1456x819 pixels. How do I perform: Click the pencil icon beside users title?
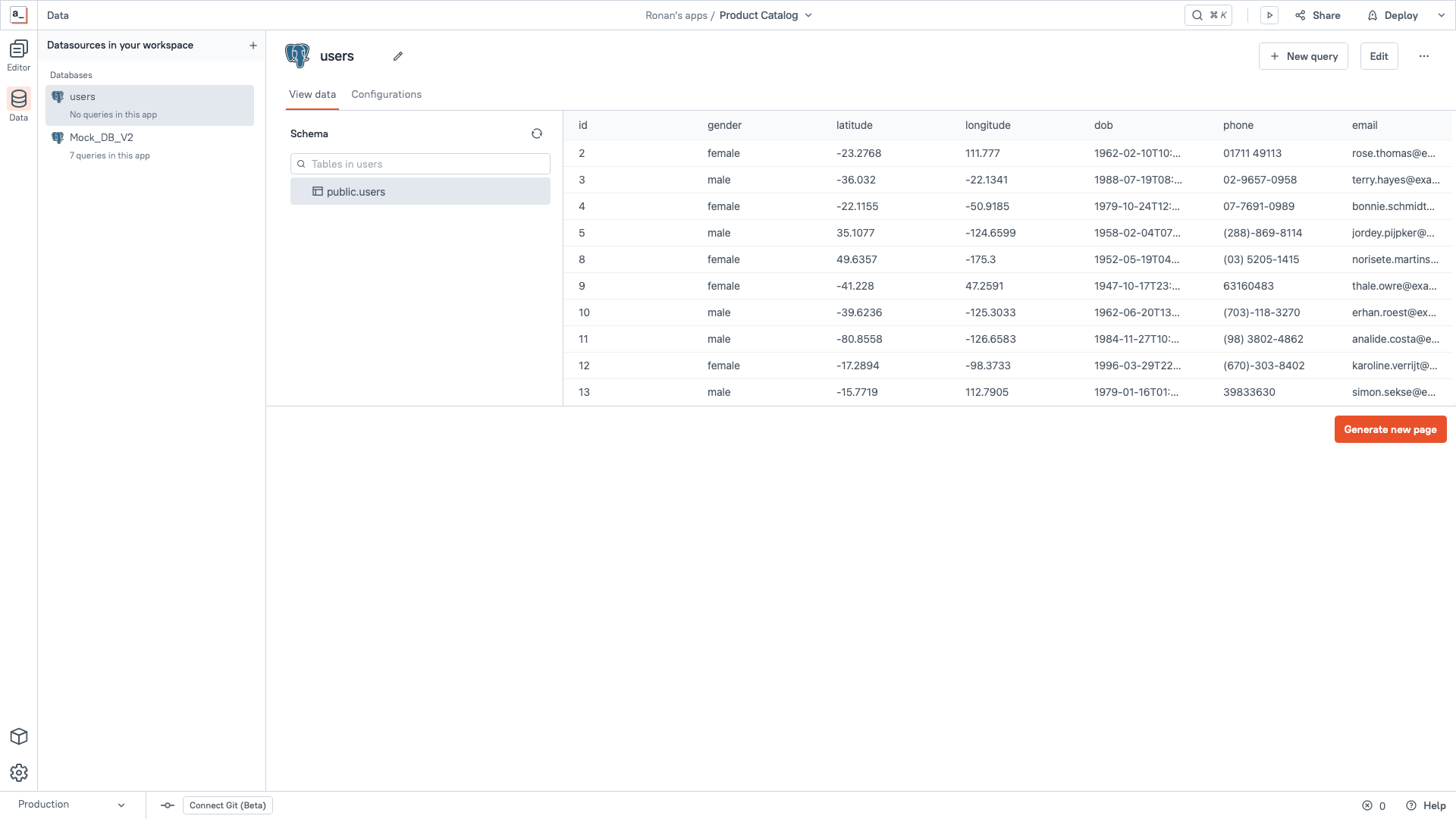pyautogui.click(x=398, y=56)
